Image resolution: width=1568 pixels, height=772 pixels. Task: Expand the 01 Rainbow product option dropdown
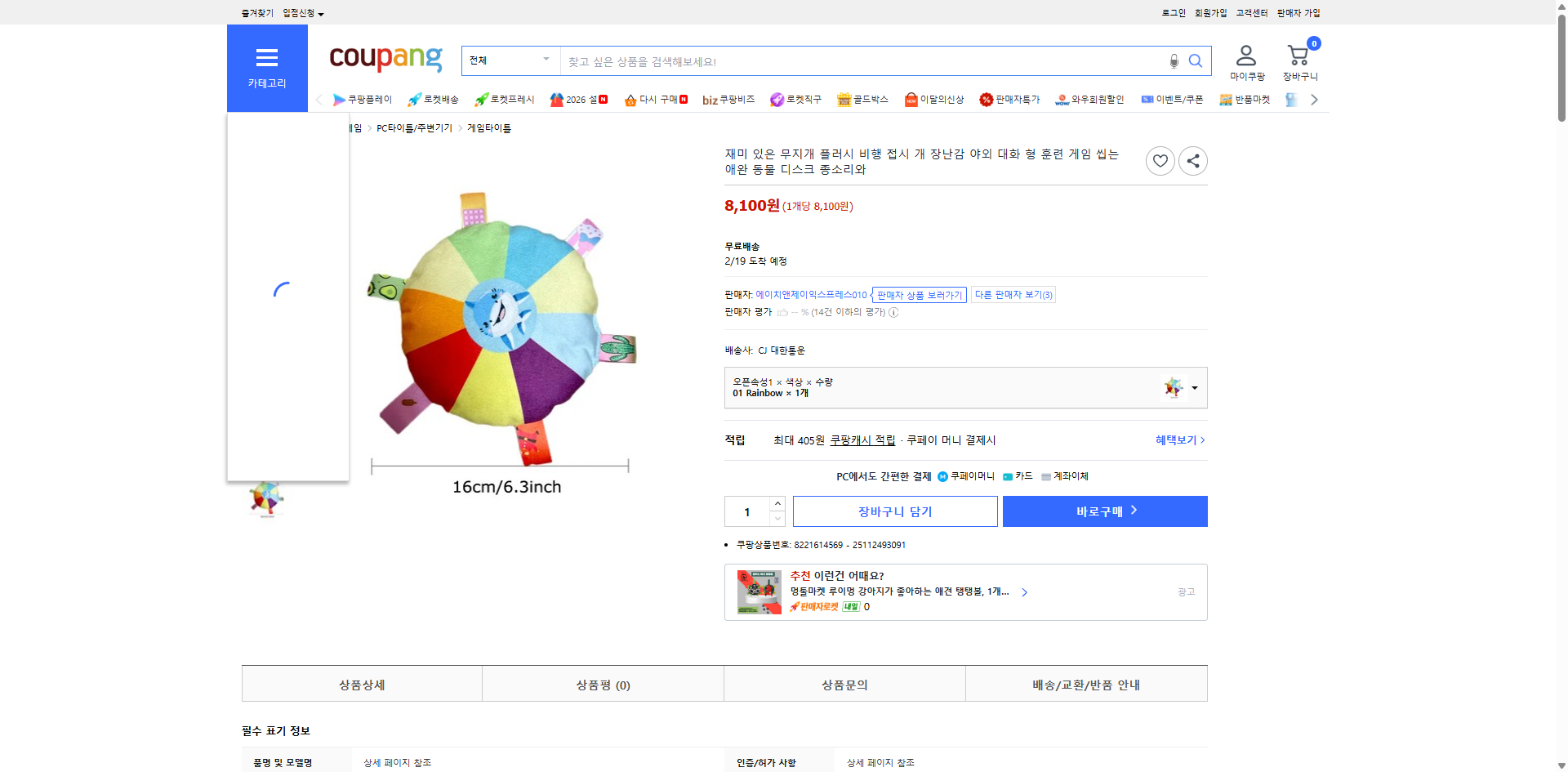pyautogui.click(x=1194, y=387)
